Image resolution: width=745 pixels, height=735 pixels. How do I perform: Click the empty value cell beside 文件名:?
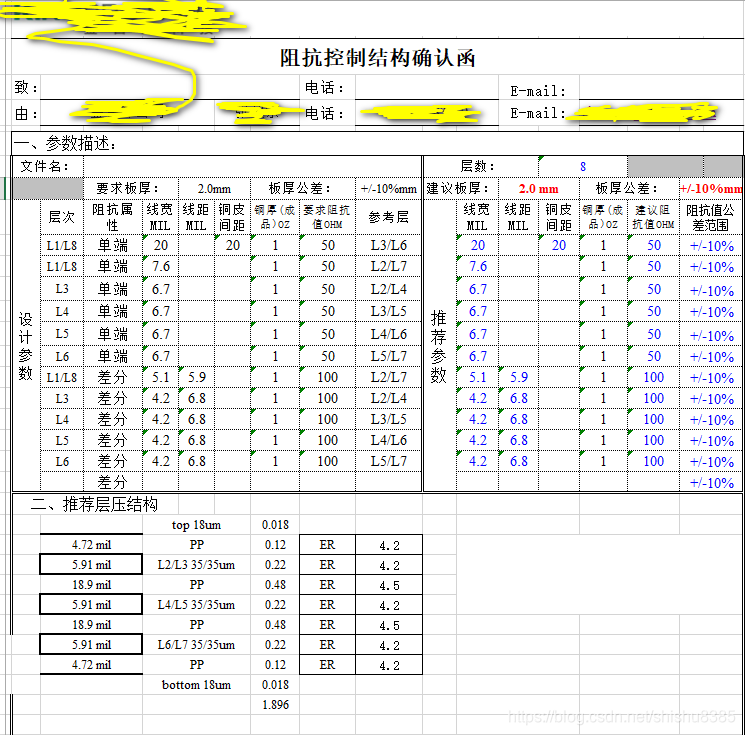click(x=252, y=166)
